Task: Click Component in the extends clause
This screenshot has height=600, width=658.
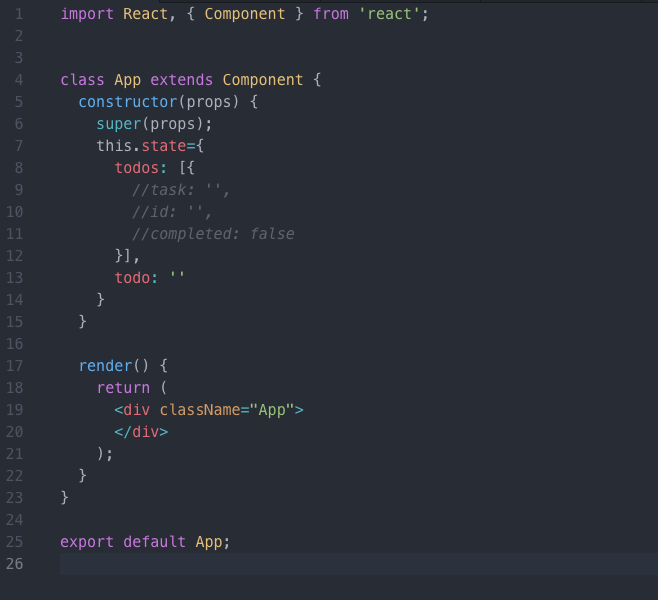Action: point(263,80)
